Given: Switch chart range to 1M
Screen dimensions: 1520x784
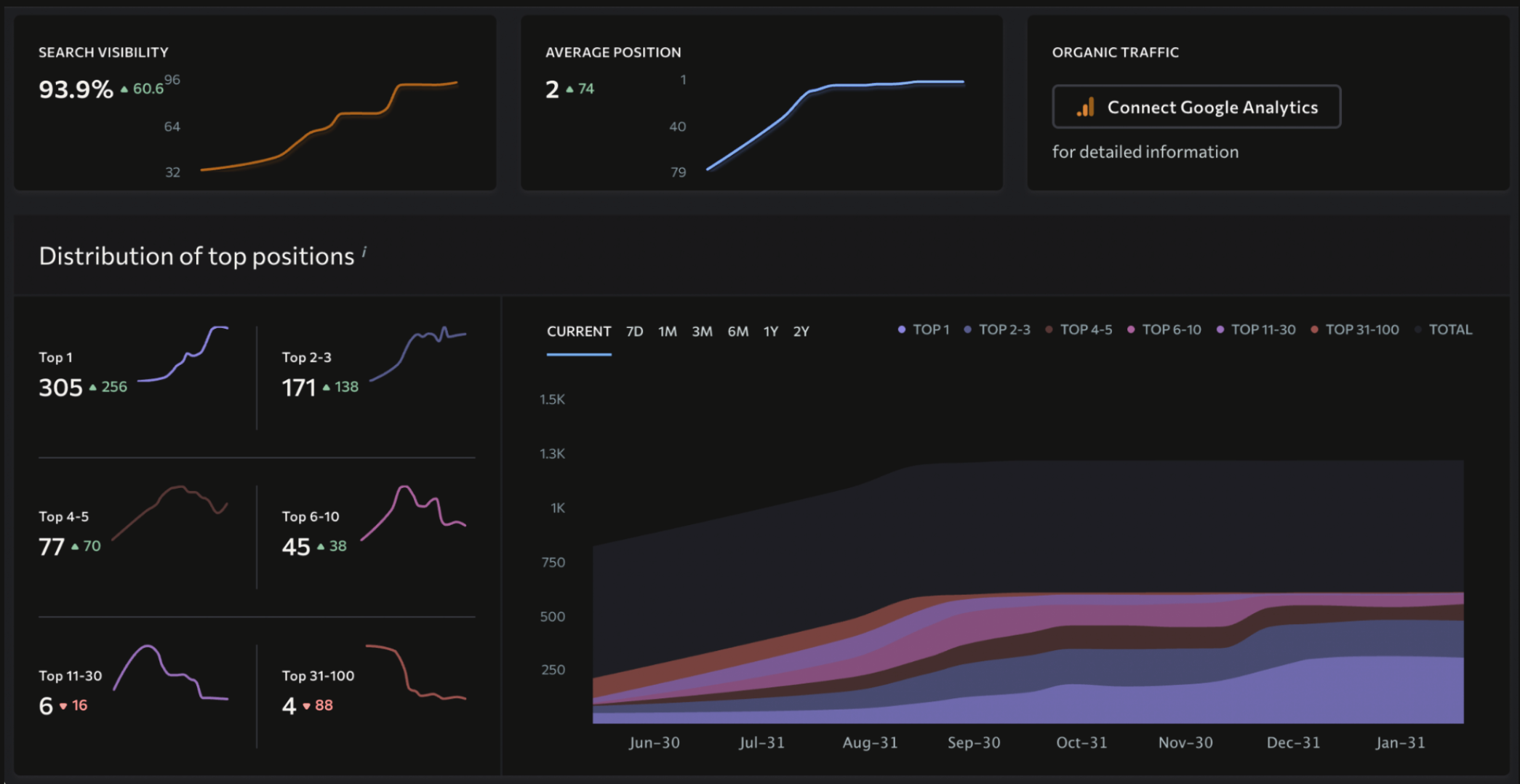Looking at the screenshot, I should (x=668, y=332).
